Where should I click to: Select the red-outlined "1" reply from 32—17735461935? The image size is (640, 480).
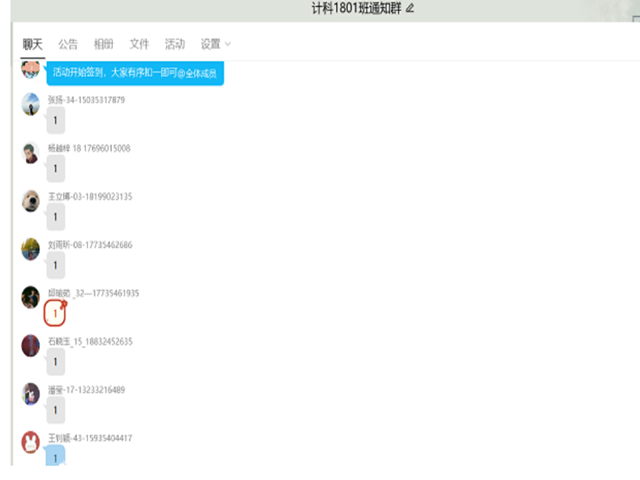(55, 313)
